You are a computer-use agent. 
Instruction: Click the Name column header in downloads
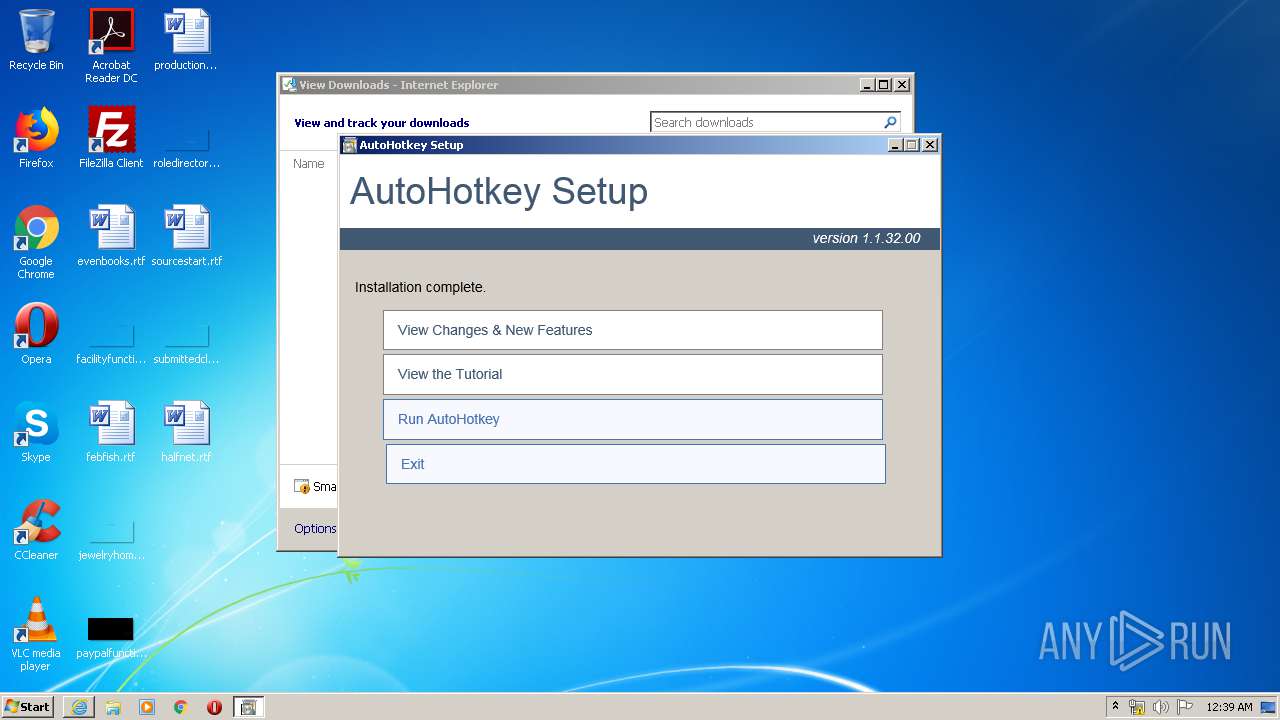pyautogui.click(x=308, y=163)
